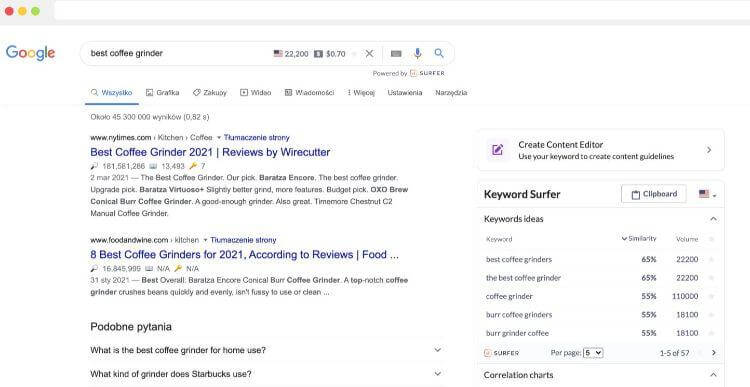The image size is (750, 387).
Task: Click the word count icon on the foodandwine result
Action: tap(149, 268)
